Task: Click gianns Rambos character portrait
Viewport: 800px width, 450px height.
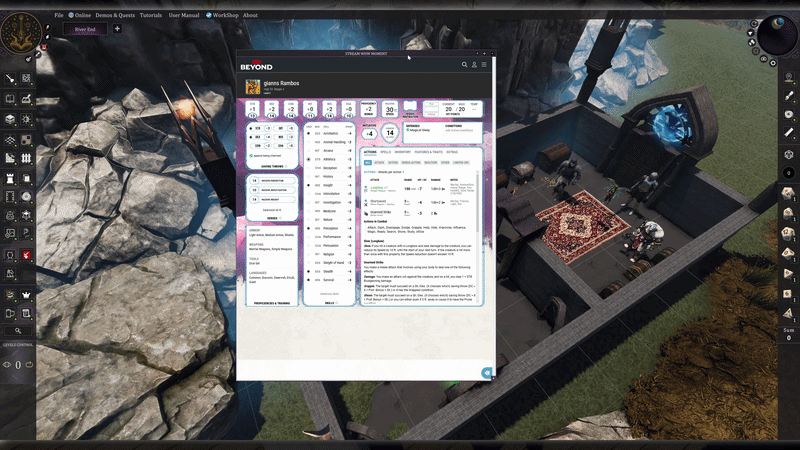Action: click(x=253, y=87)
